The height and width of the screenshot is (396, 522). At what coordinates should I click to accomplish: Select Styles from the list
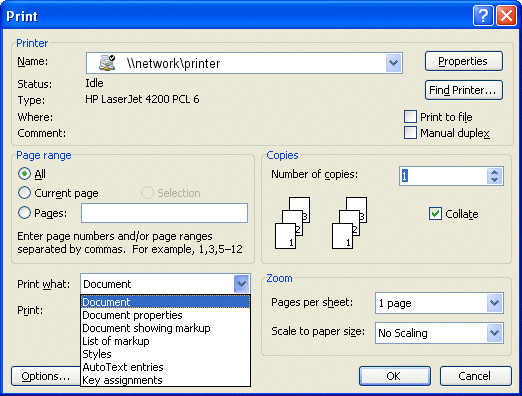coord(165,354)
